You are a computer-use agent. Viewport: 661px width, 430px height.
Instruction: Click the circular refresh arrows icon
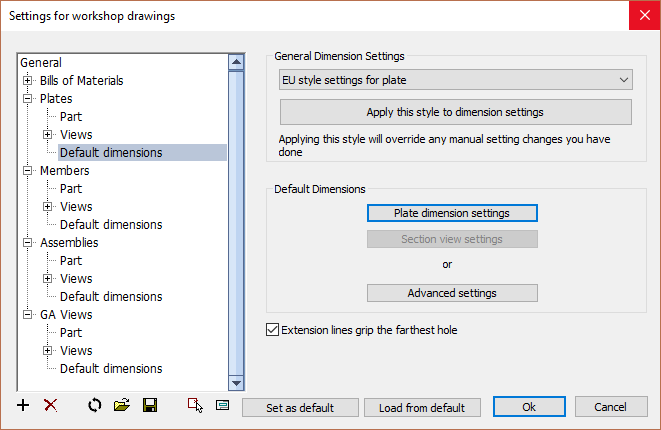point(95,406)
